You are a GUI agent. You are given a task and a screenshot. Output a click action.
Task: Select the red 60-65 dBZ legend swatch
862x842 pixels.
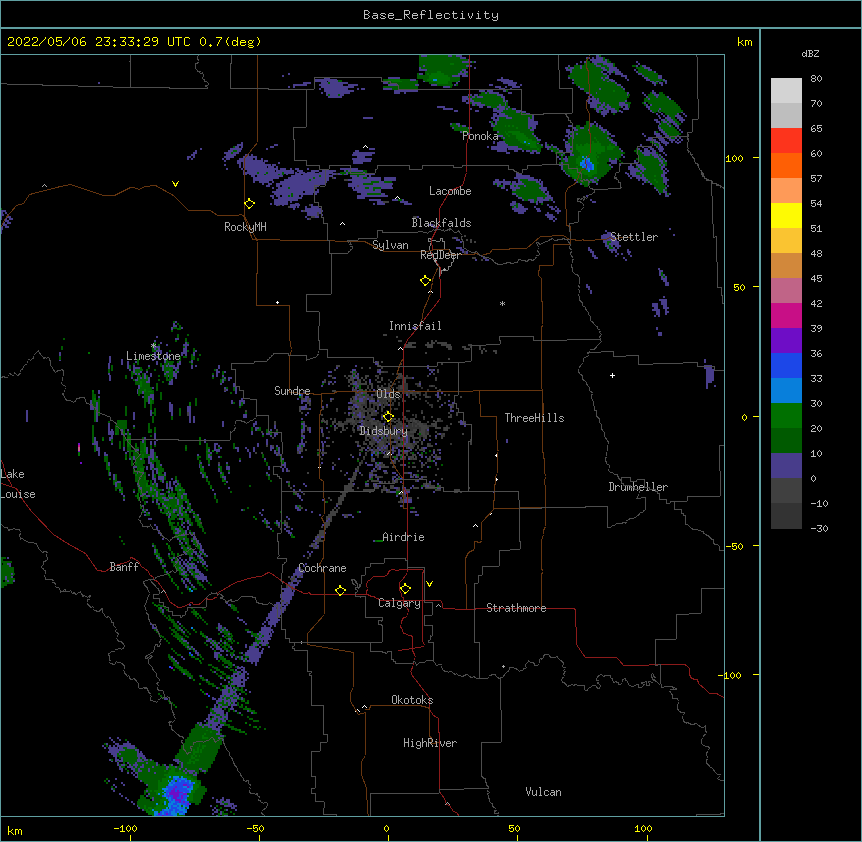tap(786, 141)
